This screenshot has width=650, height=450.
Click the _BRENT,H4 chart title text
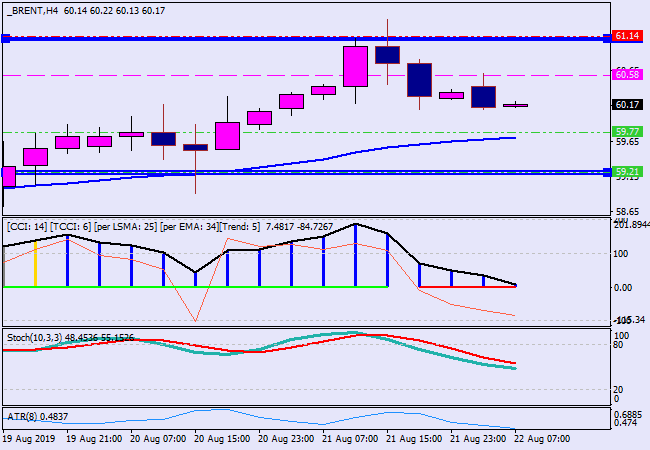(x=31, y=9)
